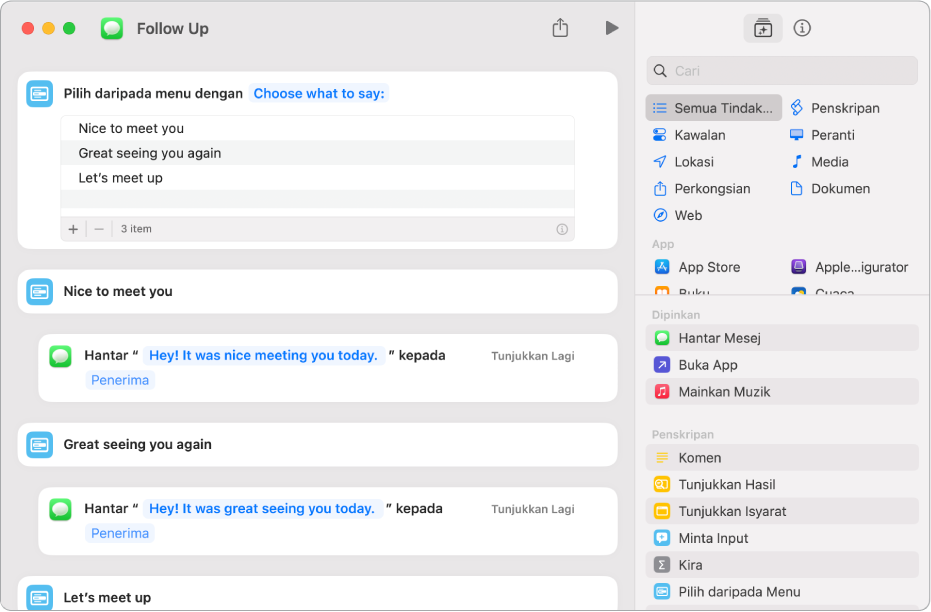Select App Store in App list
Image resolution: width=931 pixels, height=612 pixels.
click(708, 267)
